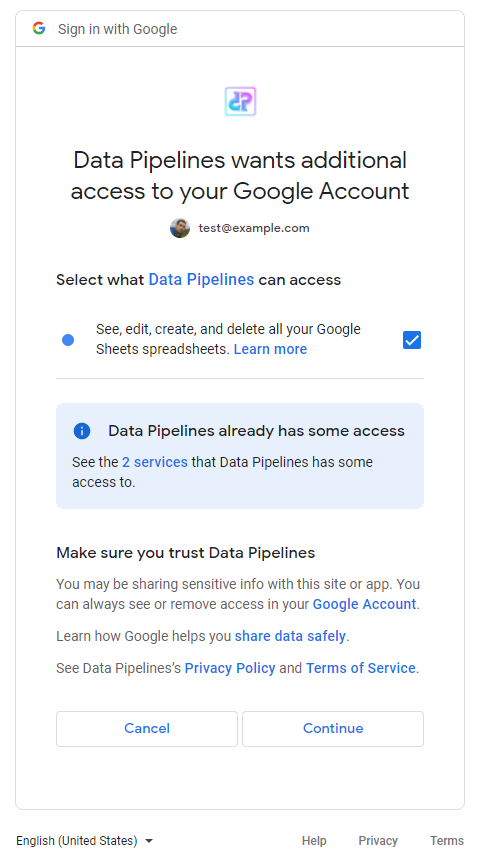Open the Terms footer link
The width and height of the screenshot is (483, 868).
click(447, 841)
